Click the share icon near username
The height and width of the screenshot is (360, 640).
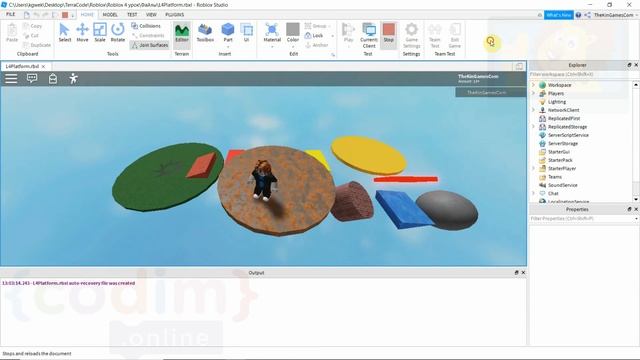click(587, 15)
